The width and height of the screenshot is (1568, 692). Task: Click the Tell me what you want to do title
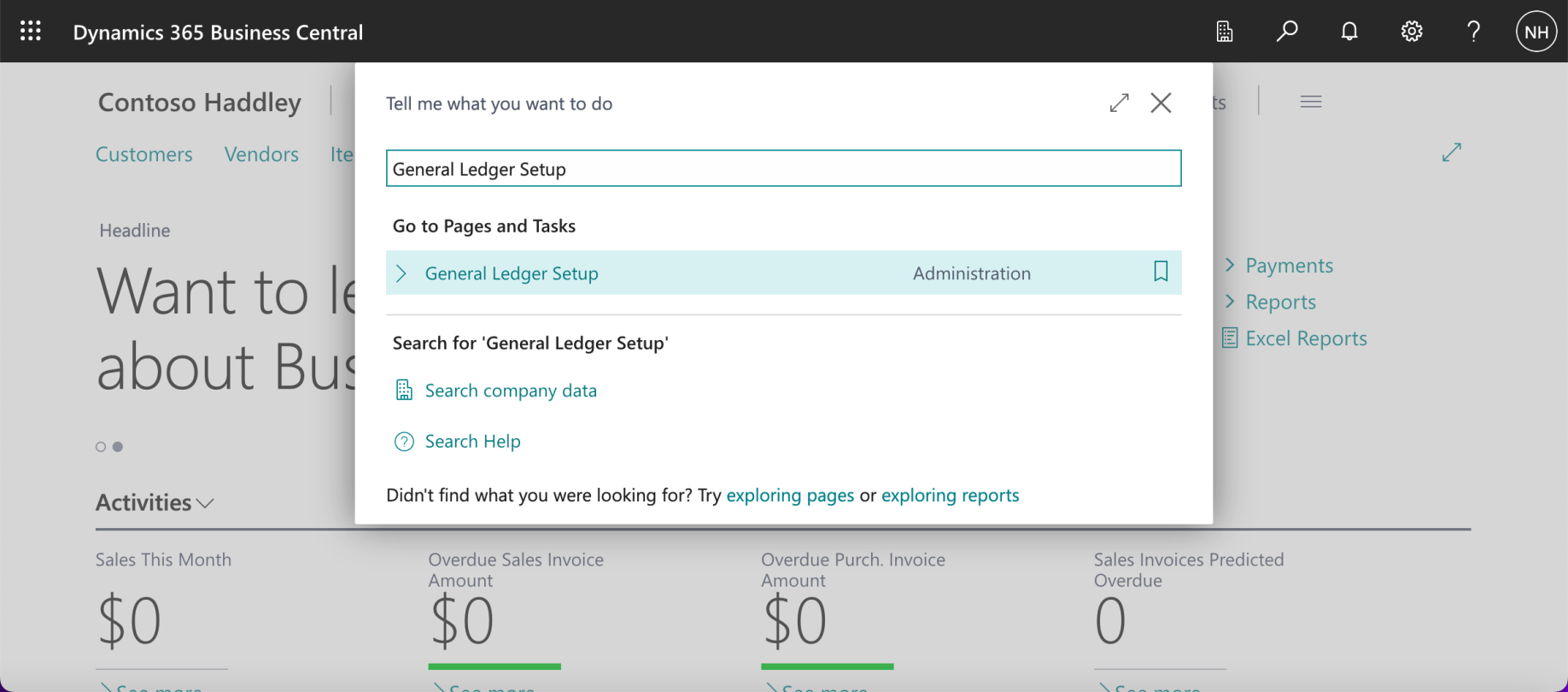point(500,104)
